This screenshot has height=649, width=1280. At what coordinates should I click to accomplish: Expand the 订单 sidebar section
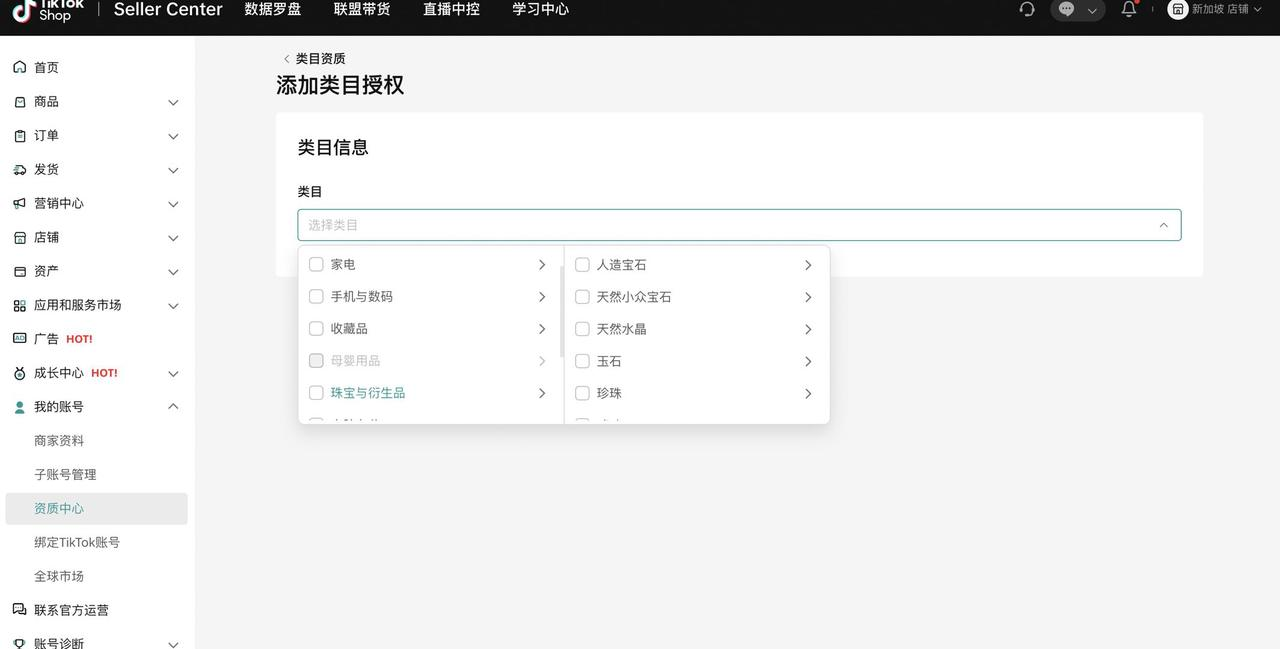[172, 136]
